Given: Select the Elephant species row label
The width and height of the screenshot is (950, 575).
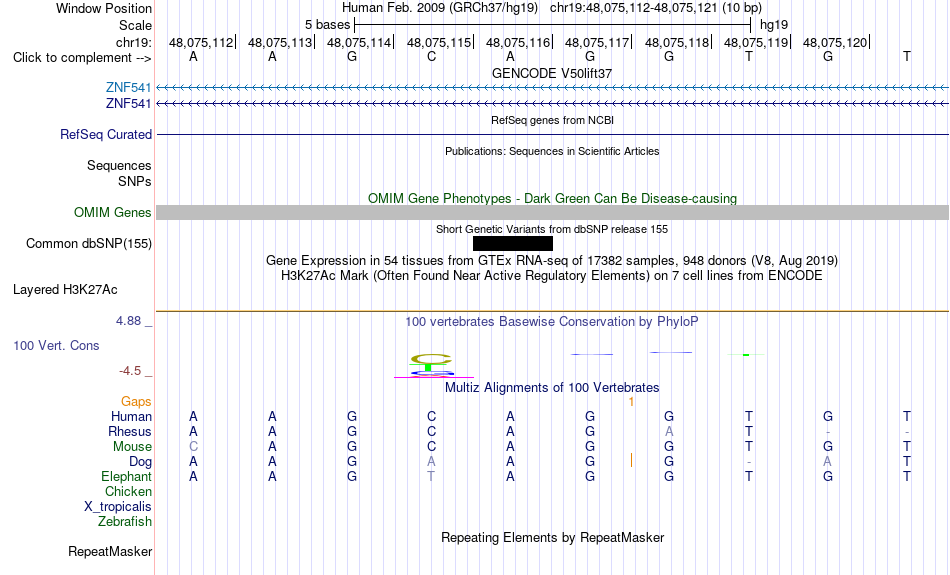Looking at the screenshot, I should click(x=127, y=476).
